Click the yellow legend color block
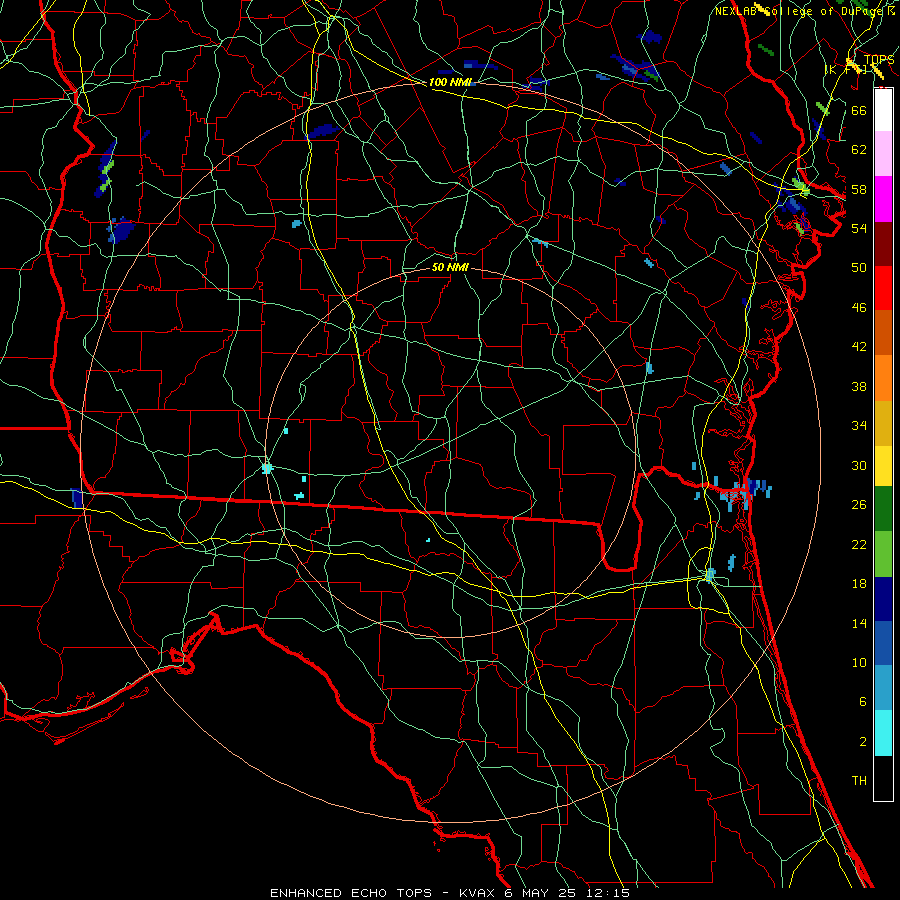 click(x=883, y=465)
